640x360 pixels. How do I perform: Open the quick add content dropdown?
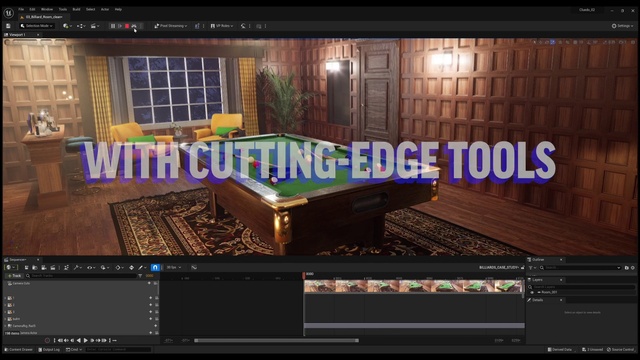point(67,26)
